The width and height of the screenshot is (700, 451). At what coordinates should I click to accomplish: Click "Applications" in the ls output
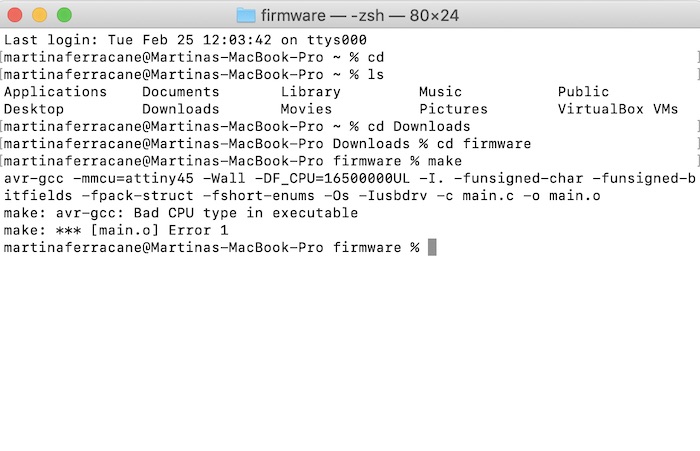click(55, 92)
